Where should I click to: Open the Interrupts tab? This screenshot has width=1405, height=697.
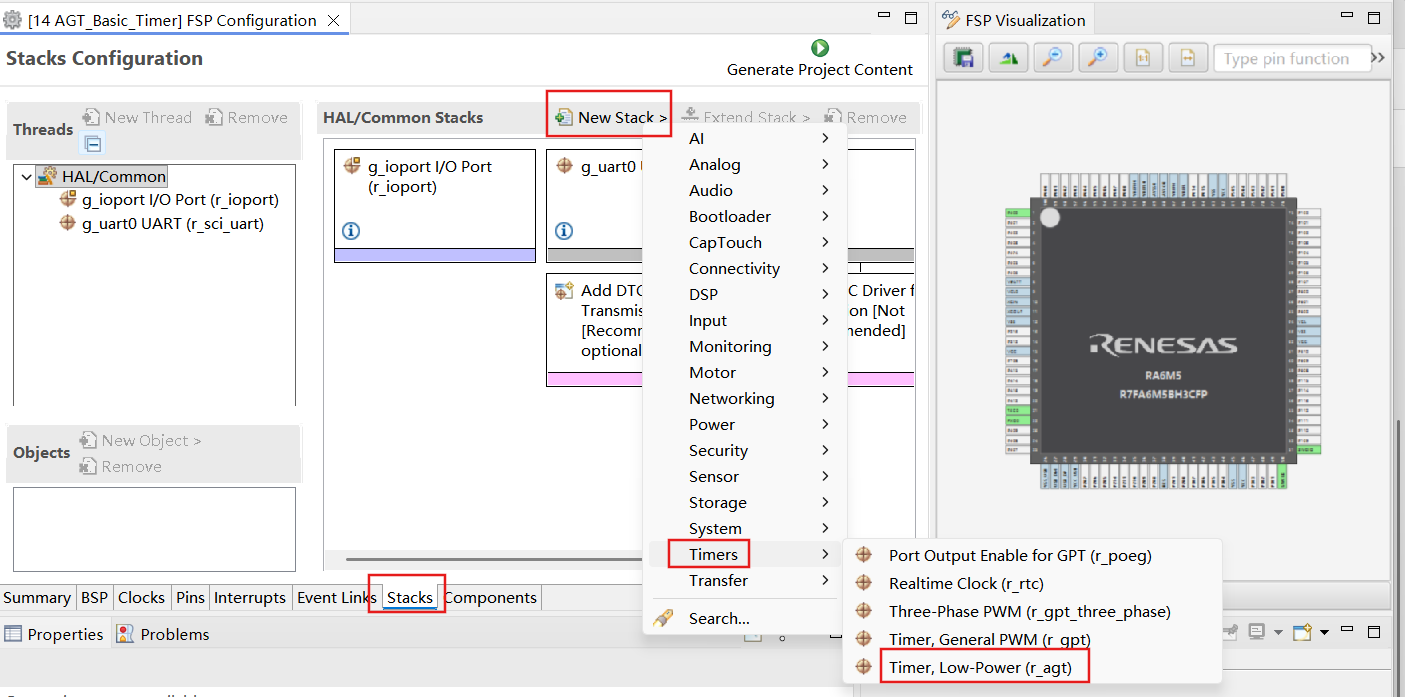tap(250, 597)
